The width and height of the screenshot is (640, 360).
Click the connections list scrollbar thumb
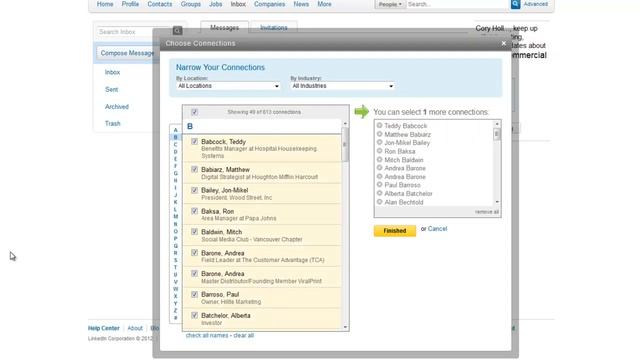[x=345, y=144]
